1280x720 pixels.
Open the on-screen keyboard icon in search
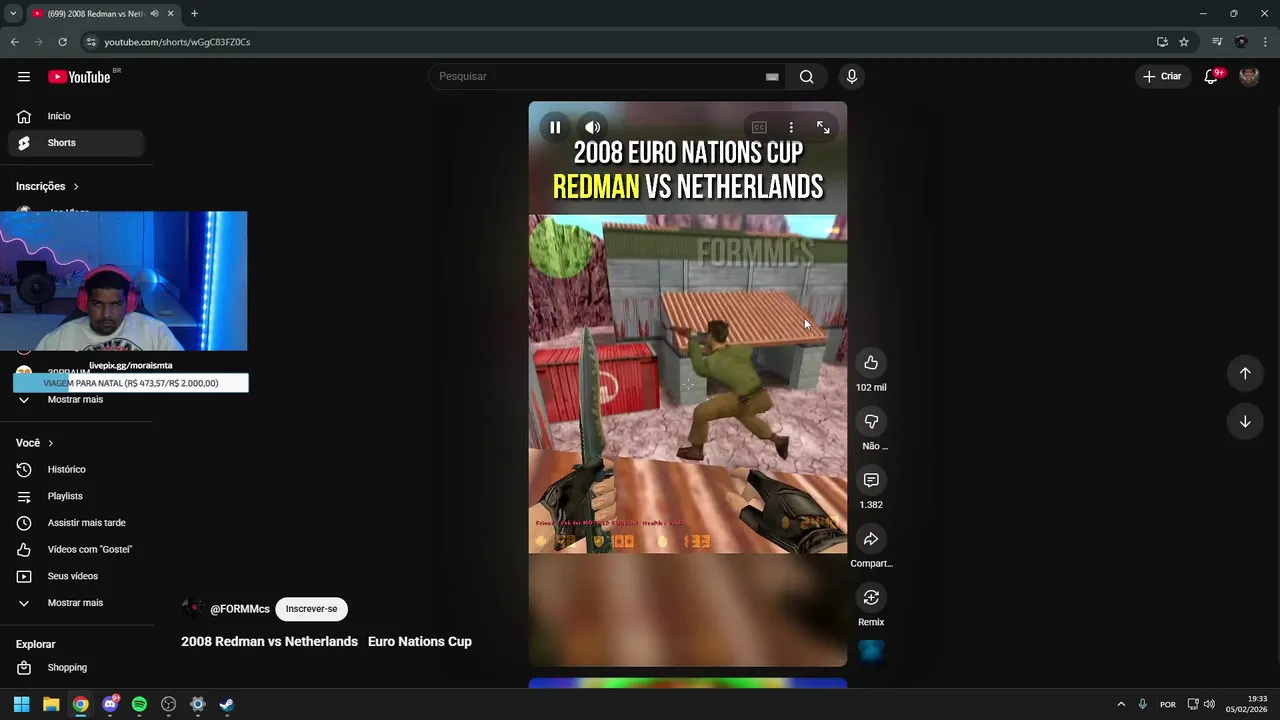tap(772, 77)
